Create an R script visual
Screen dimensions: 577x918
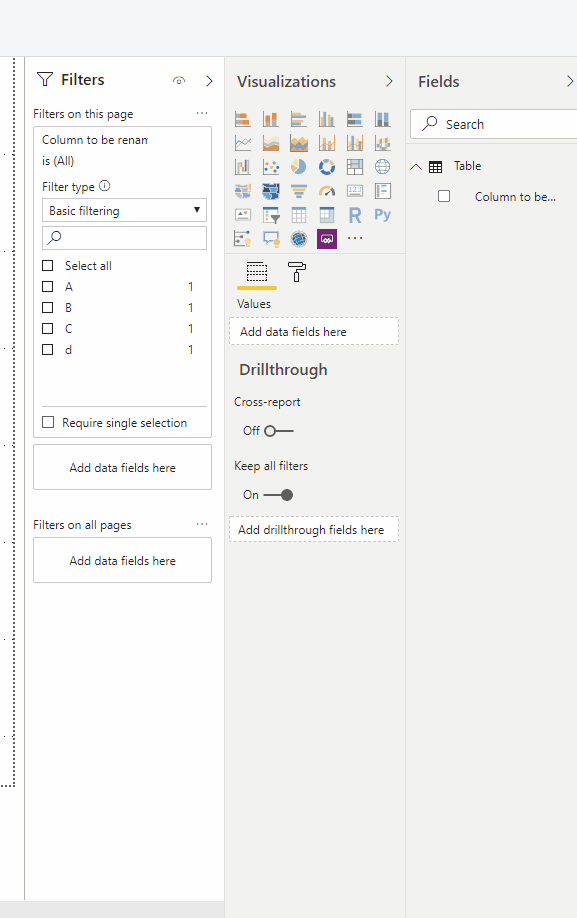pos(355,215)
